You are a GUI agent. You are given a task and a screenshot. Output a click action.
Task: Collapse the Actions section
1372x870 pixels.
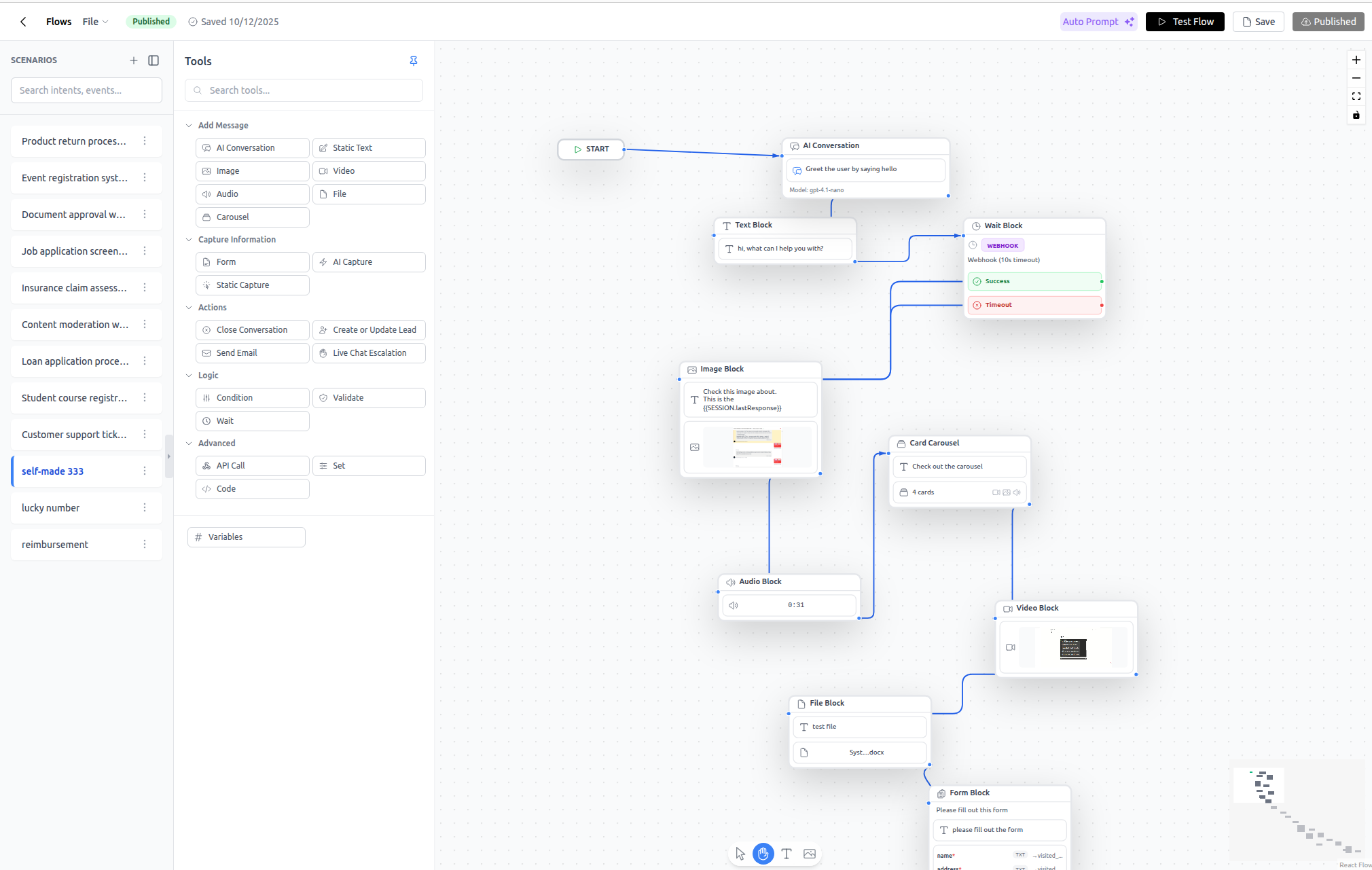189,307
